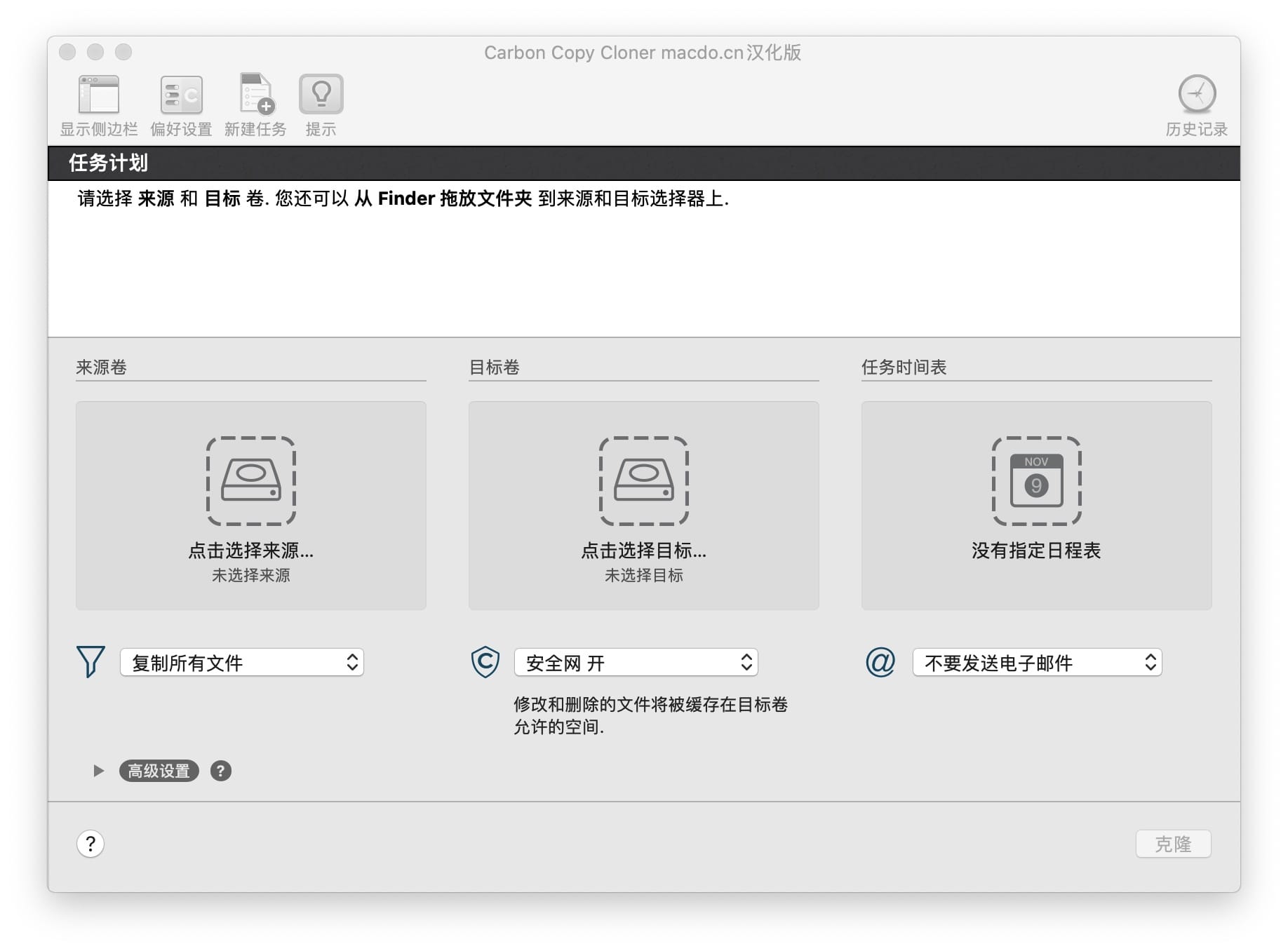Click the @ email notification icon
The height and width of the screenshot is (951, 1288).
coord(881,661)
